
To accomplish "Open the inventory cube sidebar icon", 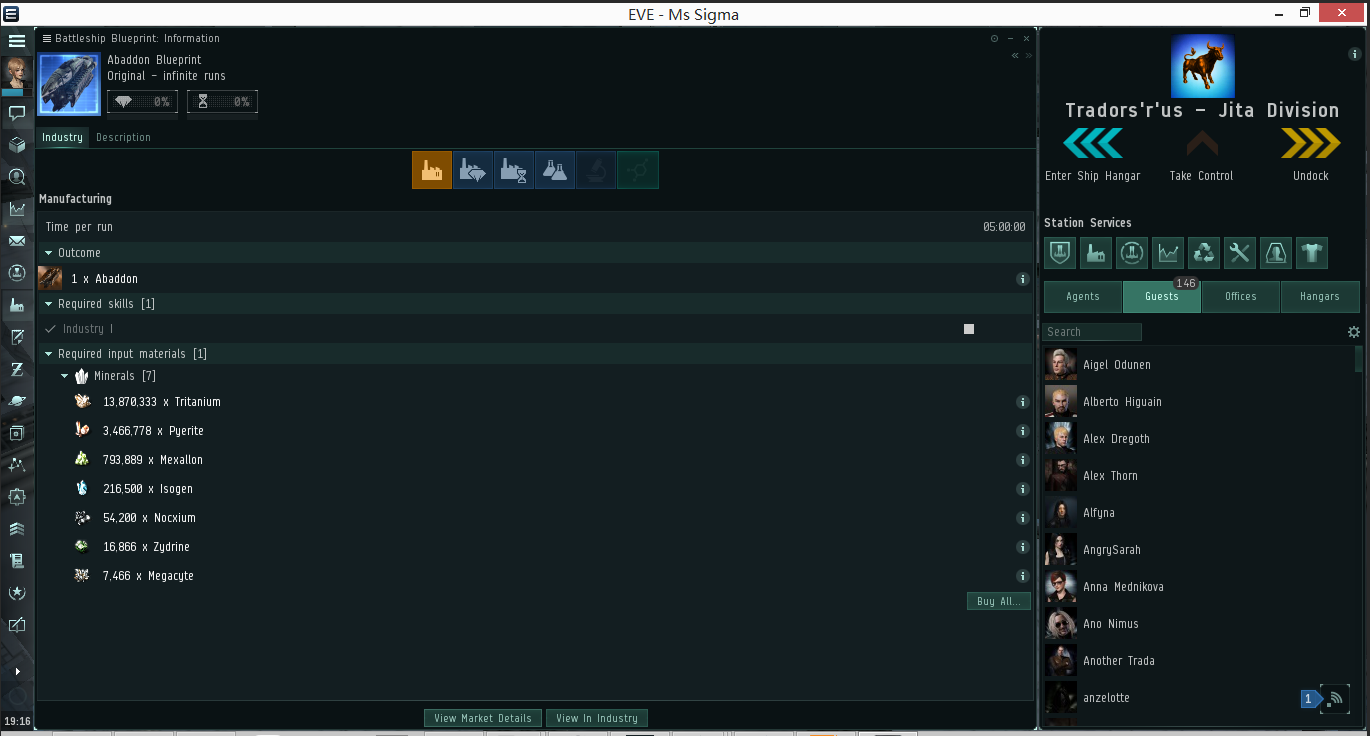I will pos(17,145).
